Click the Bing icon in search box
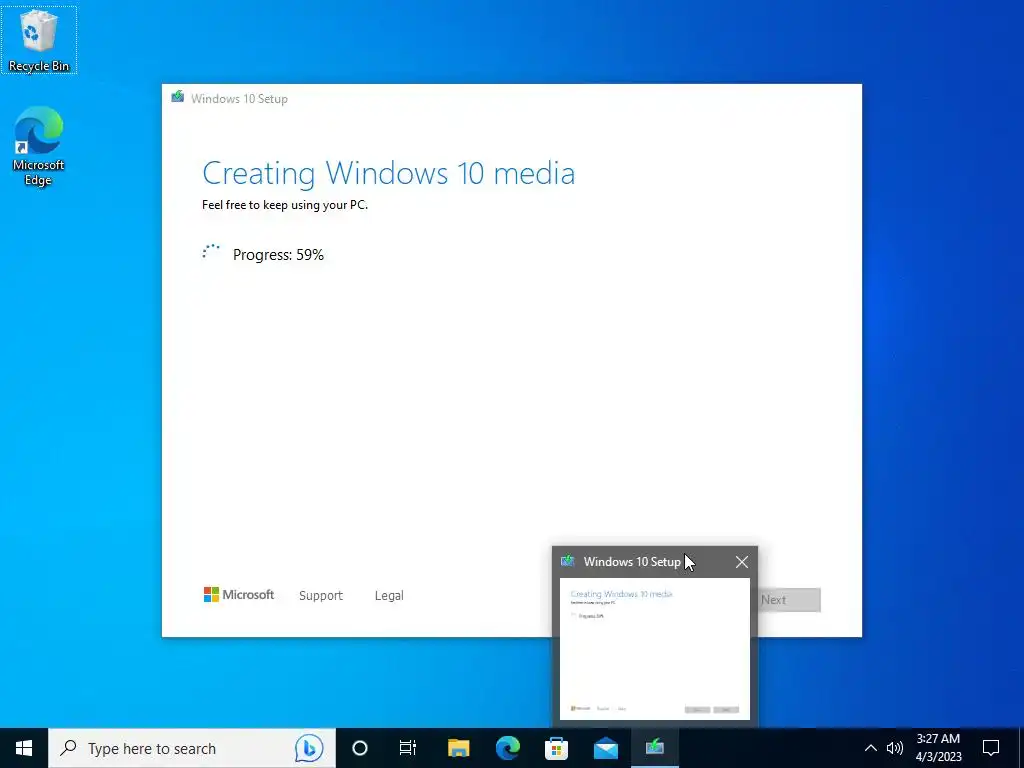This screenshot has width=1024, height=768. pos(309,748)
